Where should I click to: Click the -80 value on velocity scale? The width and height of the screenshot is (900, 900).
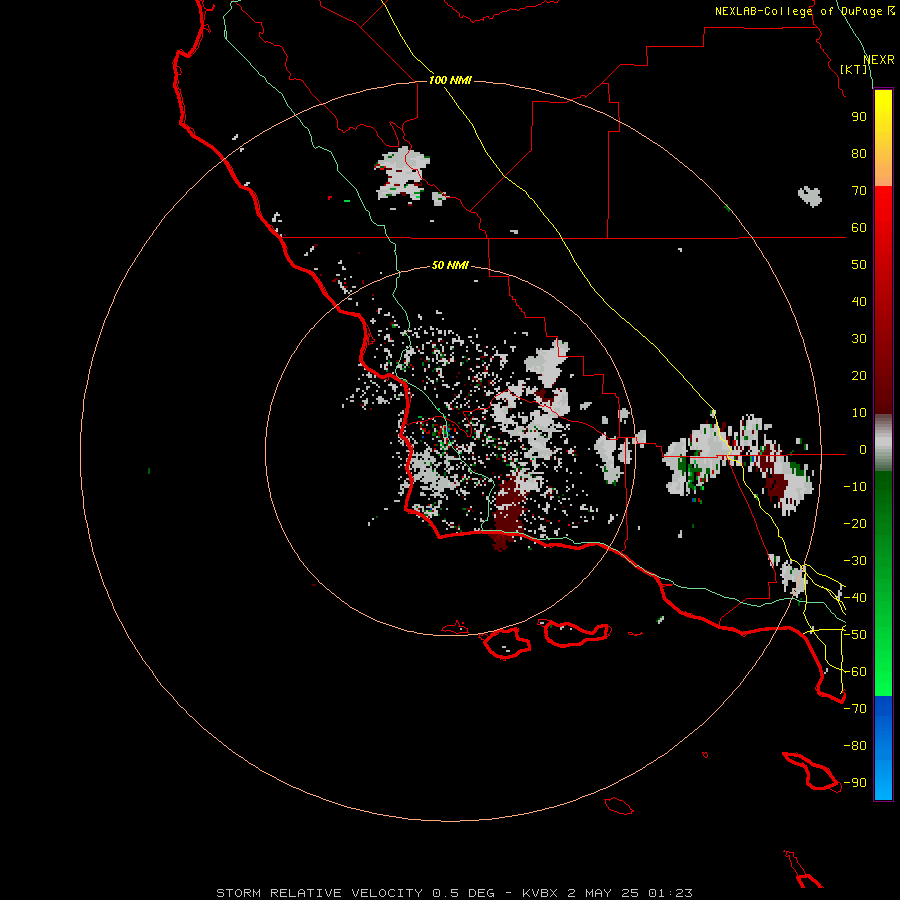[x=855, y=746]
